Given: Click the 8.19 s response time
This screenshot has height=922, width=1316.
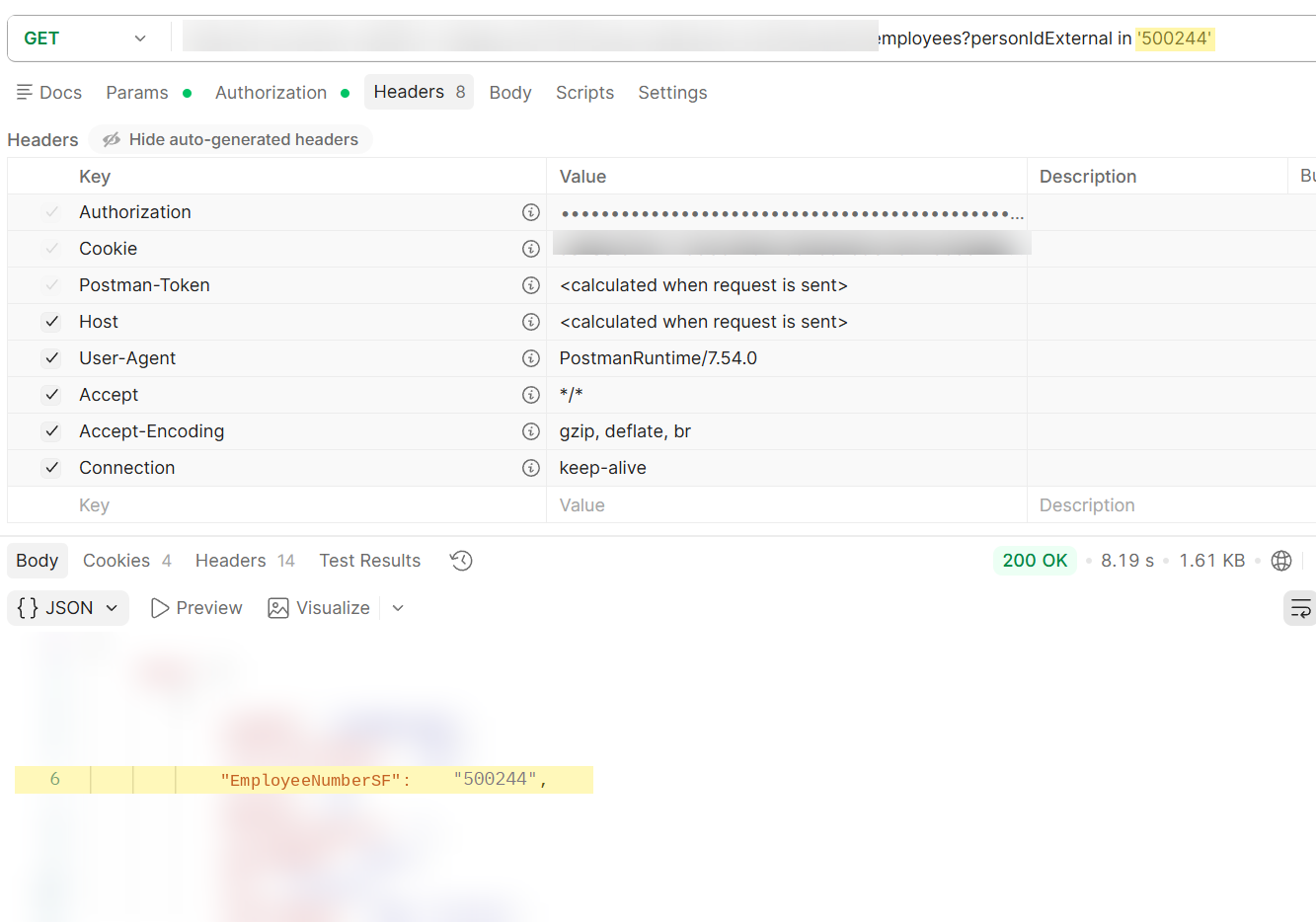Looking at the screenshot, I should point(1127,561).
